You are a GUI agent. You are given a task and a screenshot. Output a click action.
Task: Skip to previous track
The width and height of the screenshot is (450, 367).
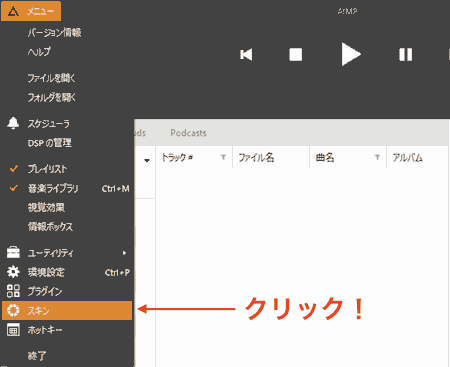[x=246, y=54]
